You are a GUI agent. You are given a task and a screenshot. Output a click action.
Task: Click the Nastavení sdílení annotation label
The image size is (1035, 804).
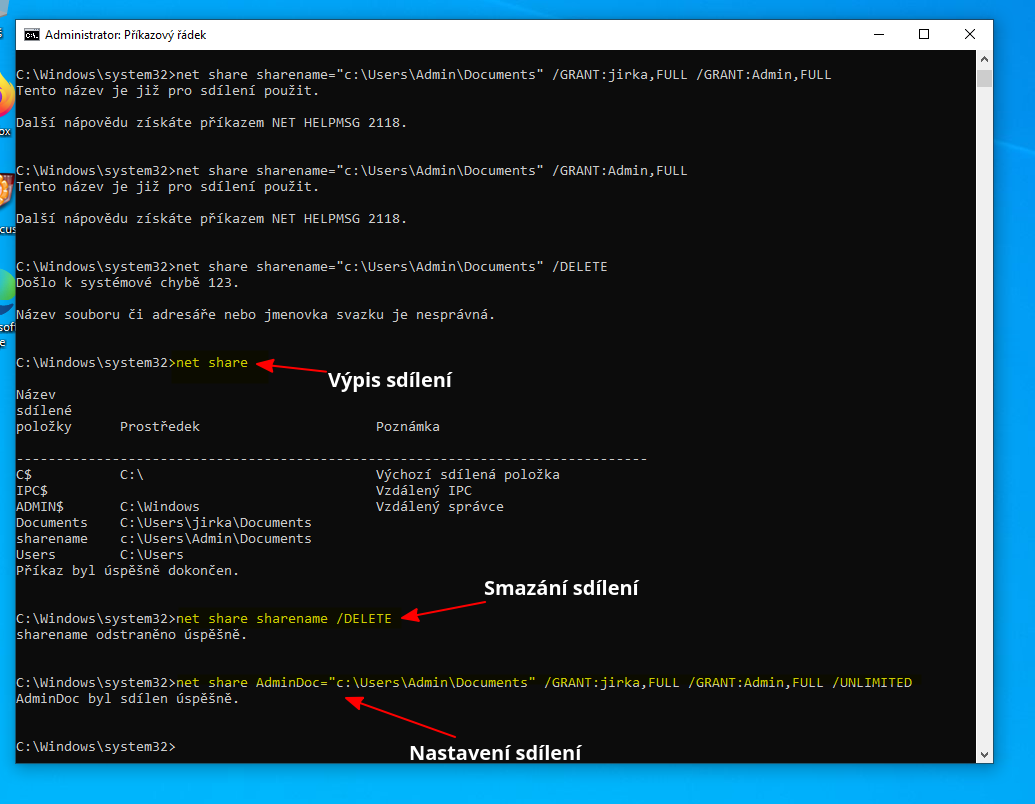[496, 753]
